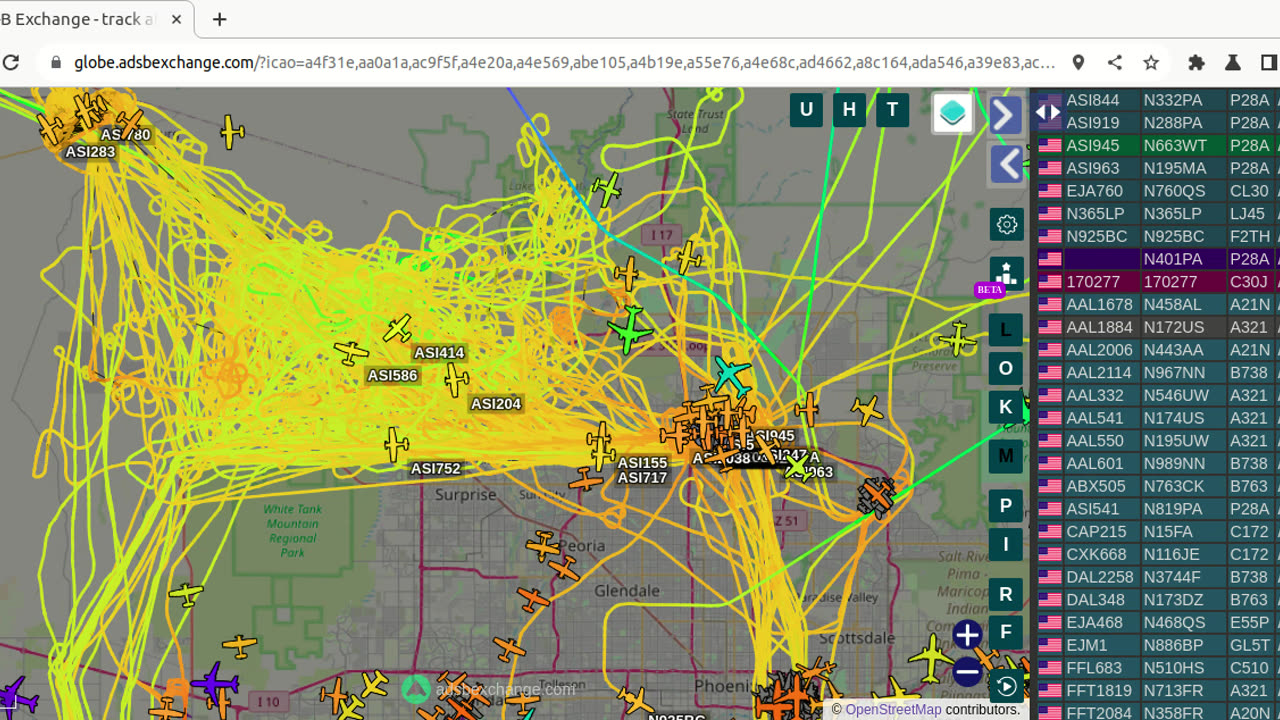The image size is (1280, 720).
Task: Reload the ADS-B Exchange page
Action: (x=11, y=62)
